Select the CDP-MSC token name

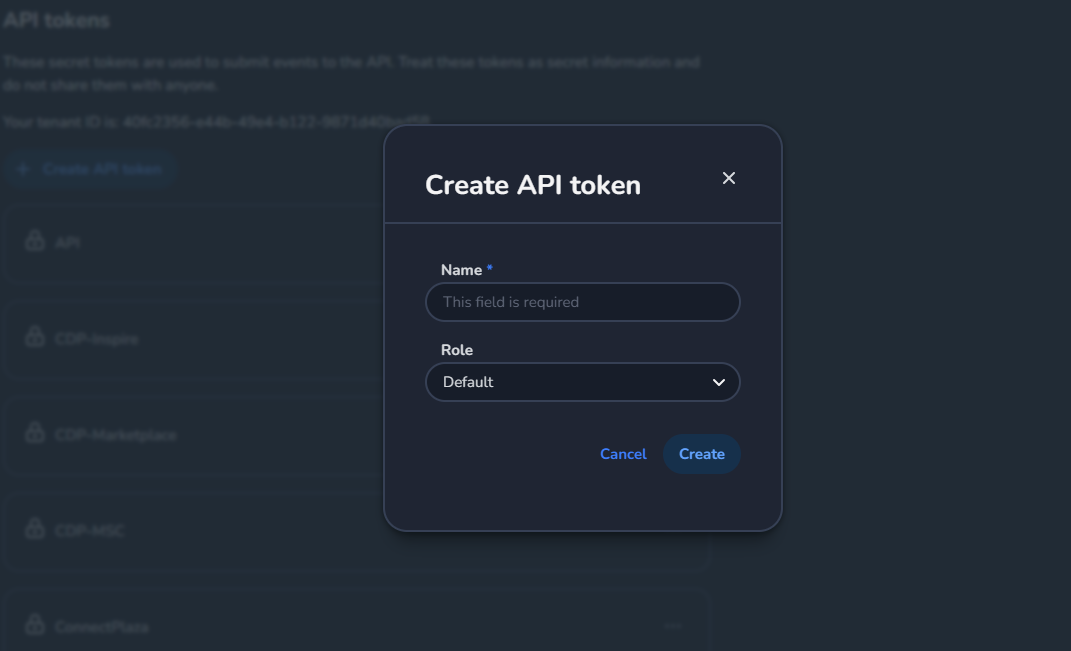point(89,531)
